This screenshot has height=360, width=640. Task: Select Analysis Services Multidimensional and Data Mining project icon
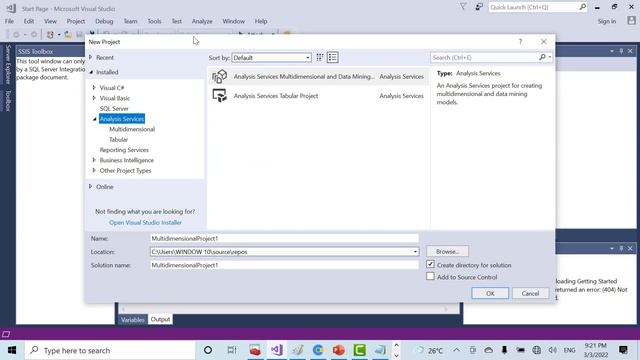coord(220,76)
